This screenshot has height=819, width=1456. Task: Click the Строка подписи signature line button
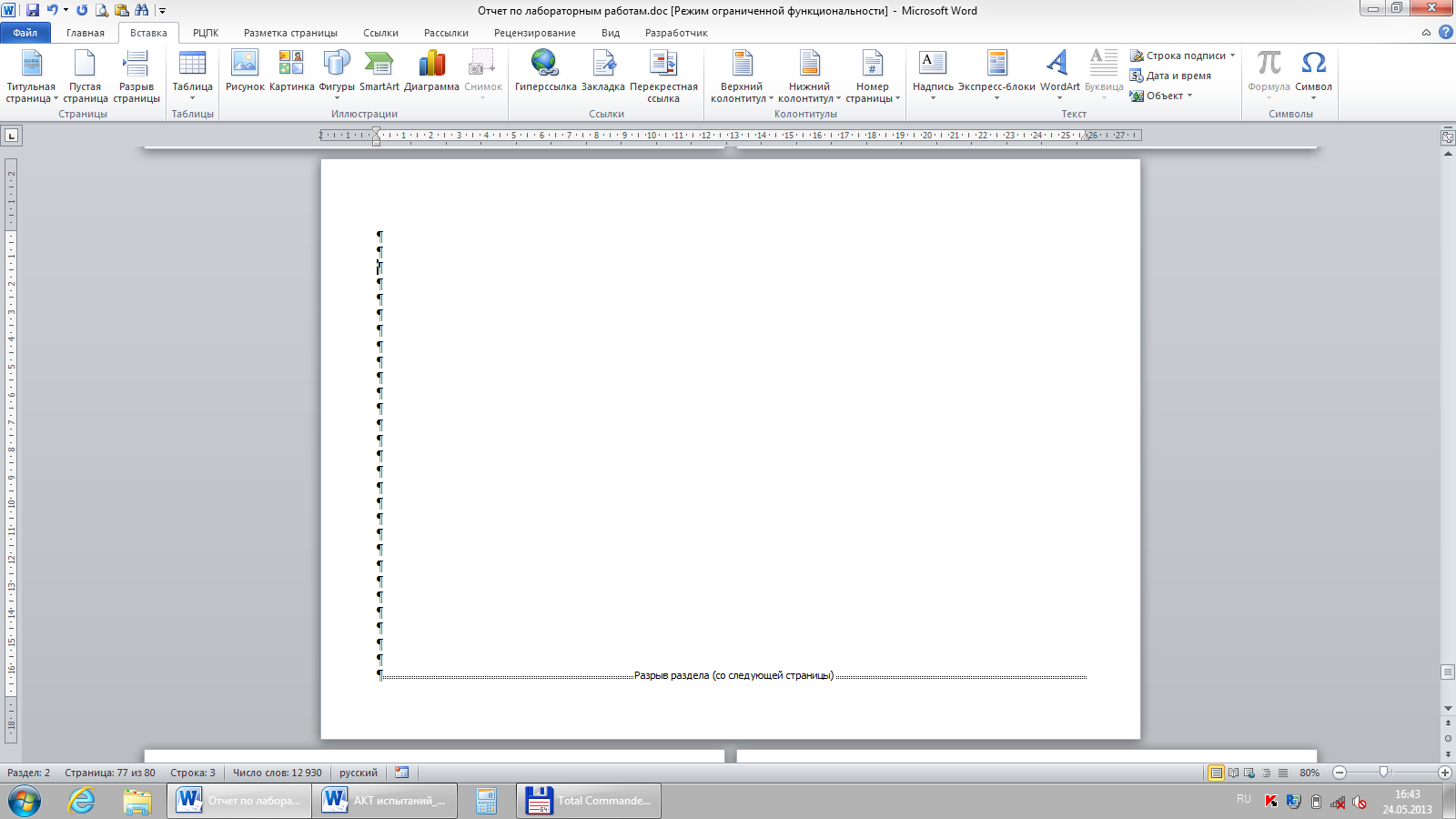(x=1182, y=56)
